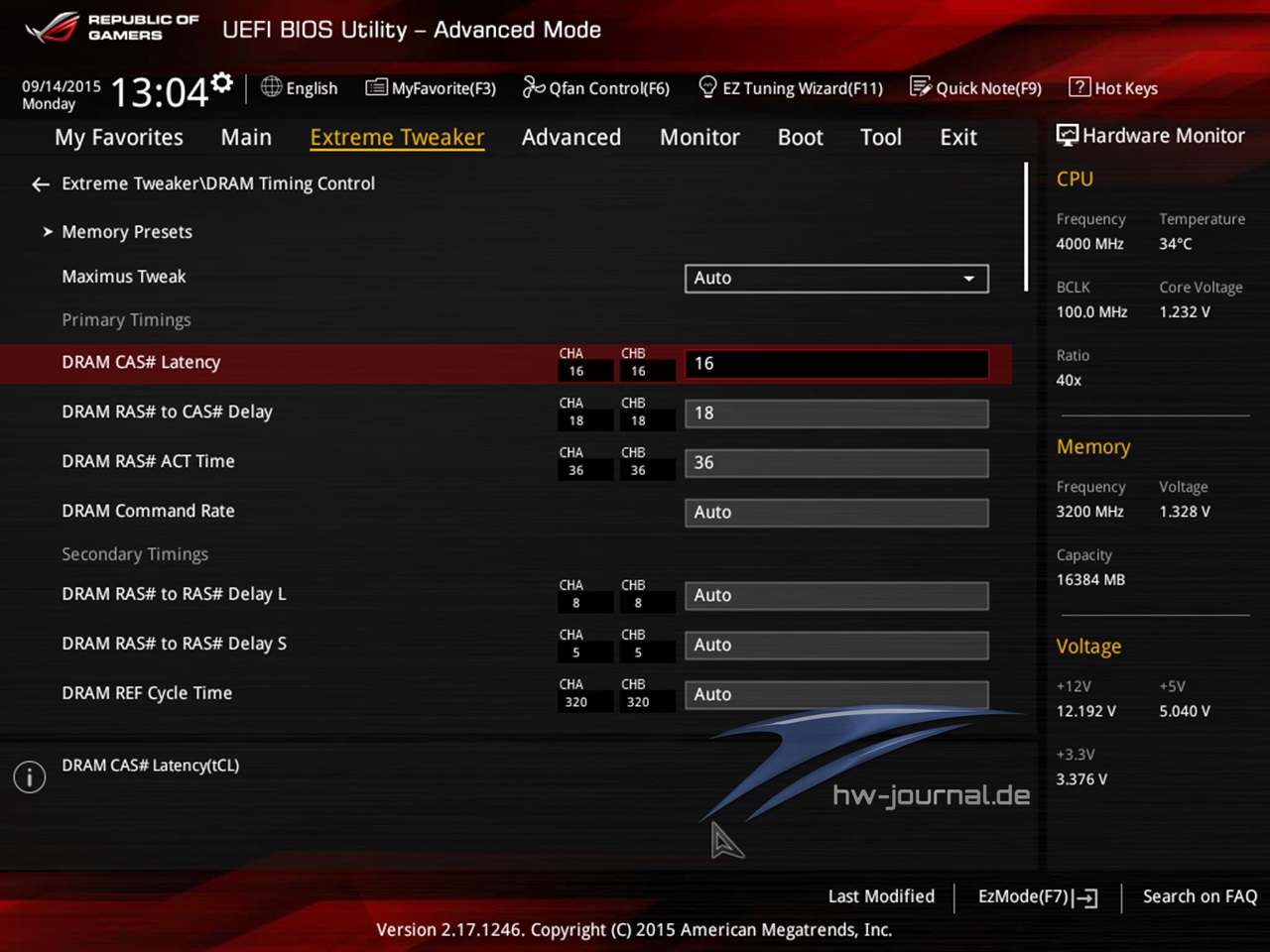Click Core Voltage 1.232 V value
The image size is (1270, 952).
(1185, 312)
